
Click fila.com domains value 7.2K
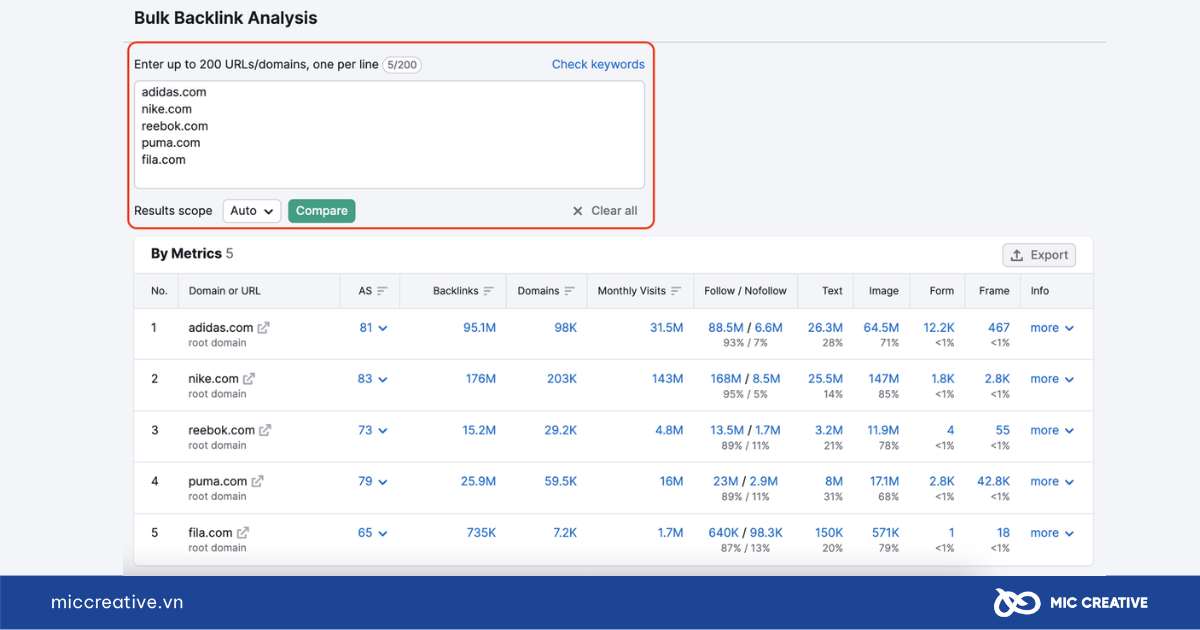(x=565, y=532)
